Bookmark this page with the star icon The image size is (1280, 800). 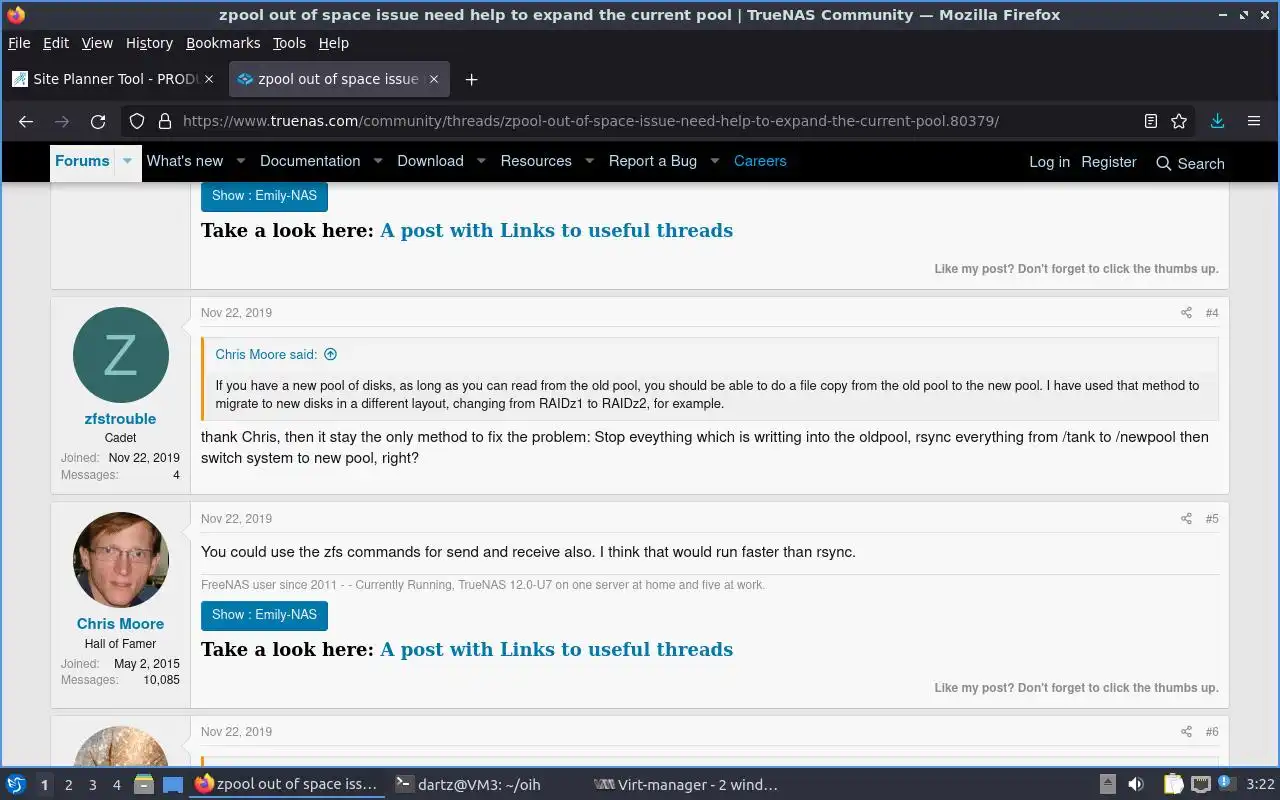coord(1179,121)
